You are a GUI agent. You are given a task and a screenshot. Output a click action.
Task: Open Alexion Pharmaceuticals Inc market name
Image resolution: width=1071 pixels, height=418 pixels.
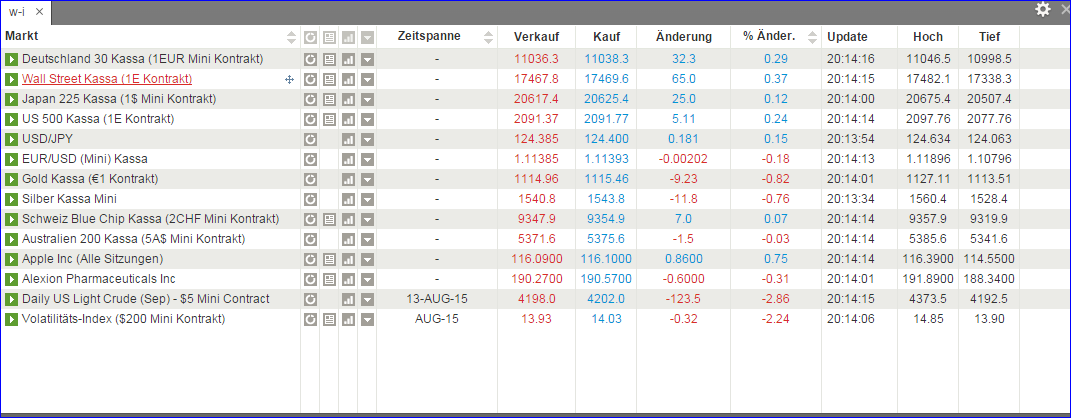pos(98,279)
